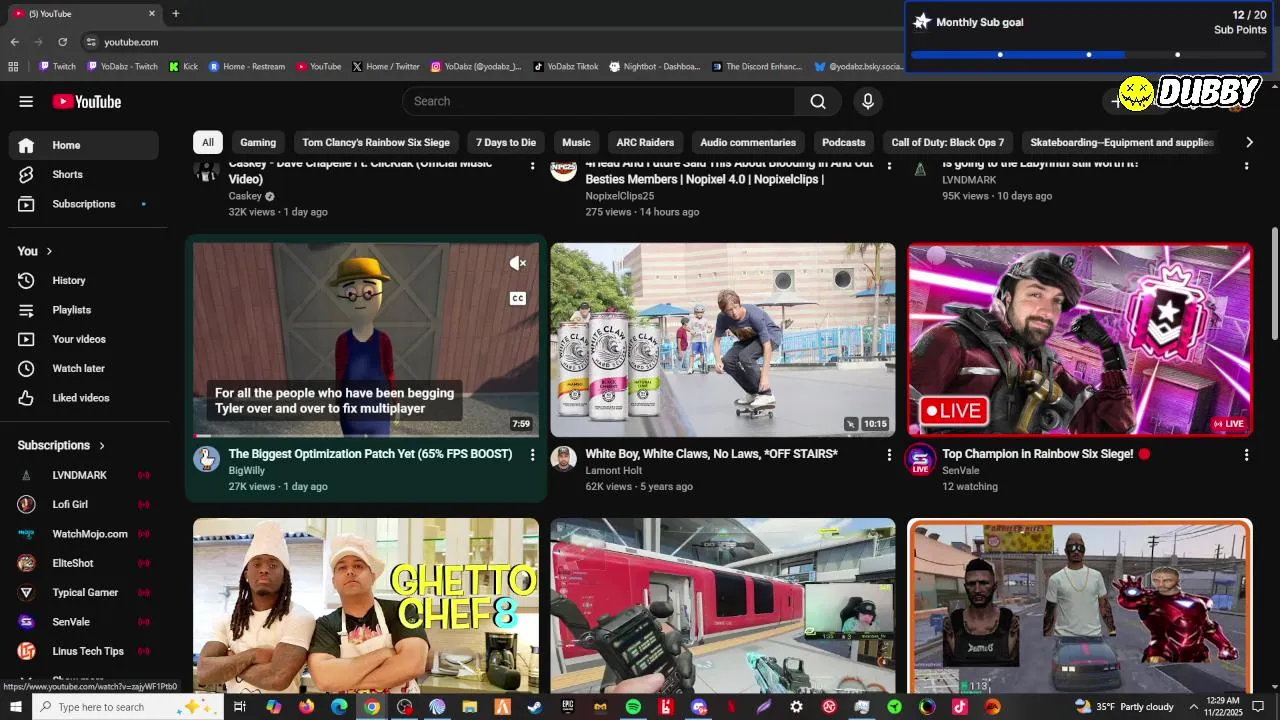
Task: Open Windows Start menu
Action: point(15,707)
